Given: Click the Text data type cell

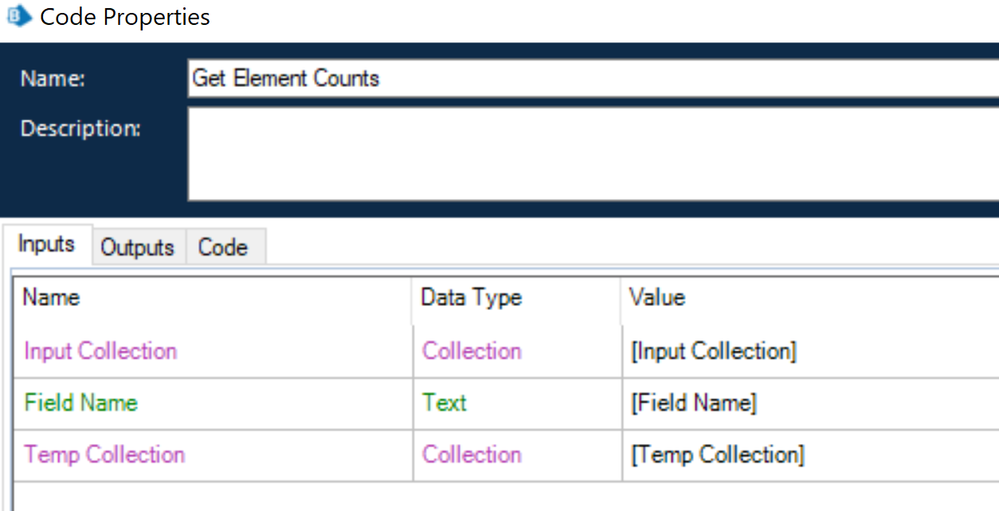Looking at the screenshot, I should click(445, 403).
